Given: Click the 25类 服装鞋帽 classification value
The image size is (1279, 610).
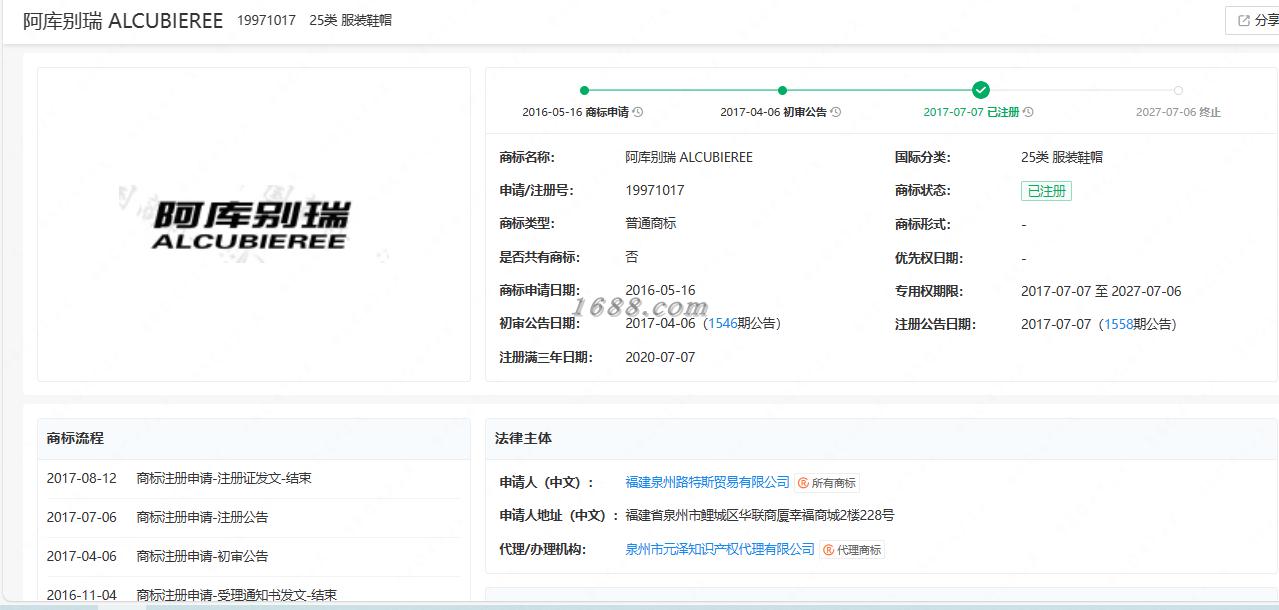Looking at the screenshot, I should point(1062,157).
